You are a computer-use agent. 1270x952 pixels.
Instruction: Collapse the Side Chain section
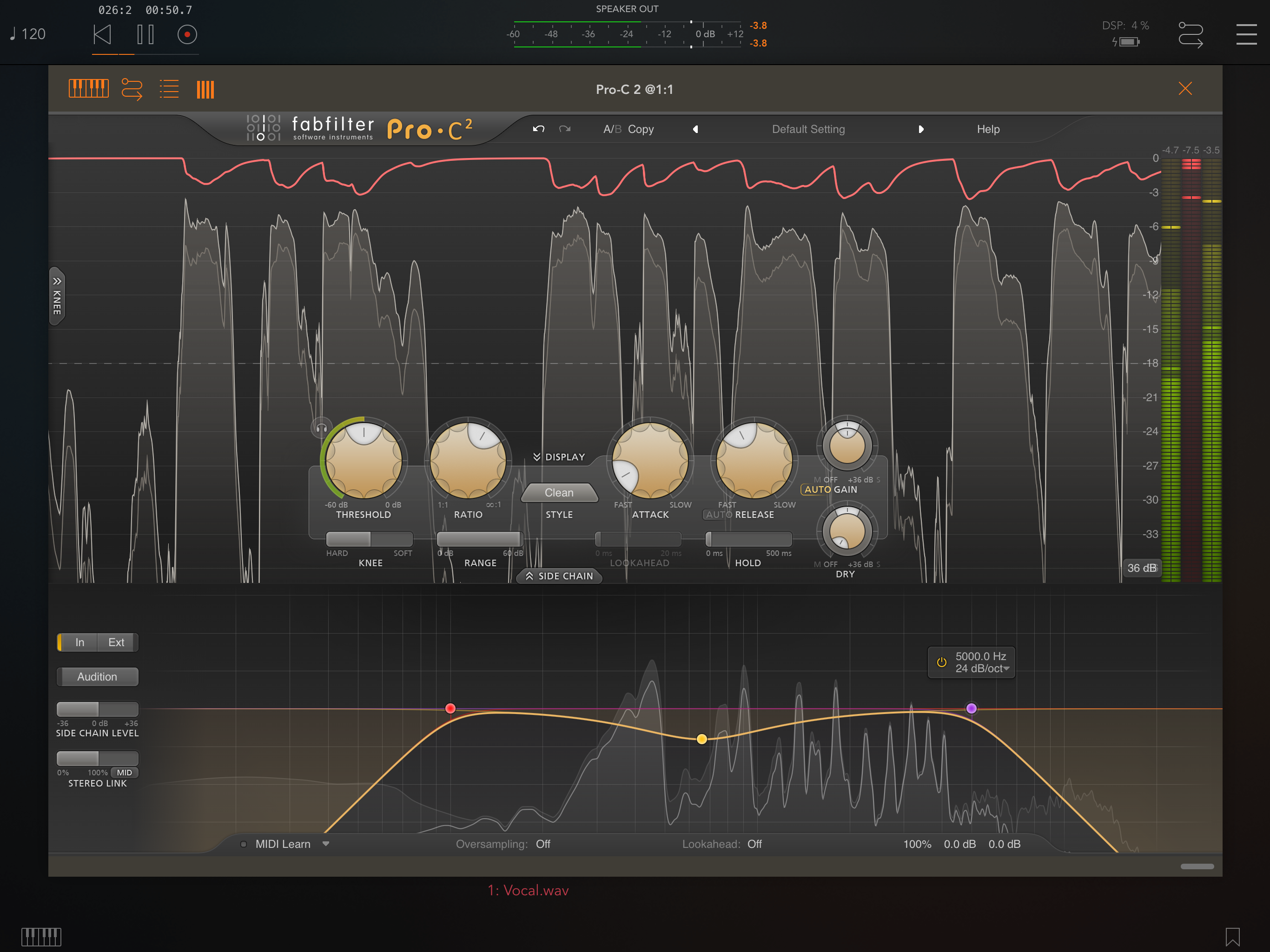pos(559,576)
